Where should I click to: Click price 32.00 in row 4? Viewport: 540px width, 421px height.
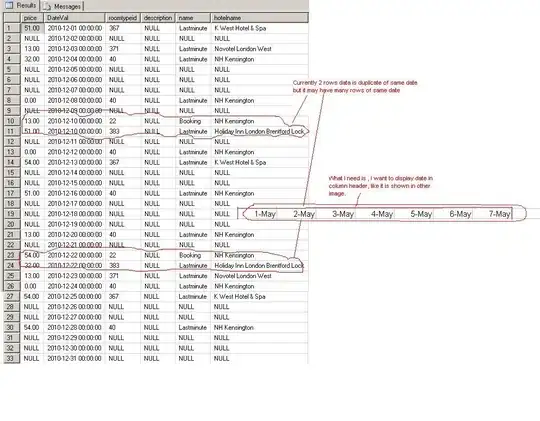click(x=32, y=59)
